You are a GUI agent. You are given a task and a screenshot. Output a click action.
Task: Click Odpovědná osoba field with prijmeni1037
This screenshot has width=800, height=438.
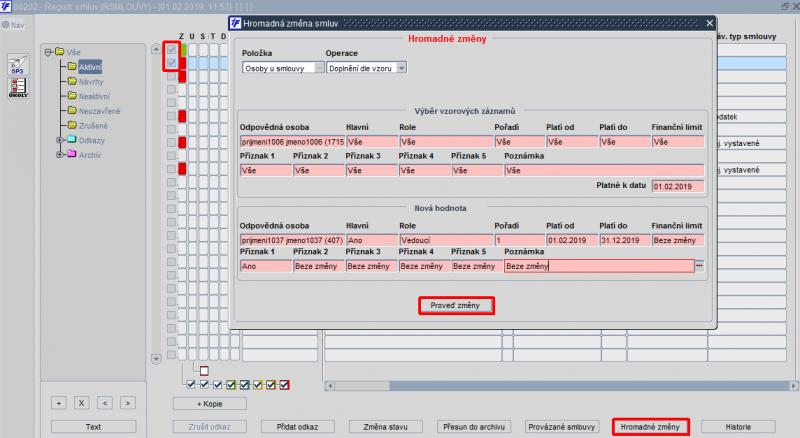[x=292, y=240]
